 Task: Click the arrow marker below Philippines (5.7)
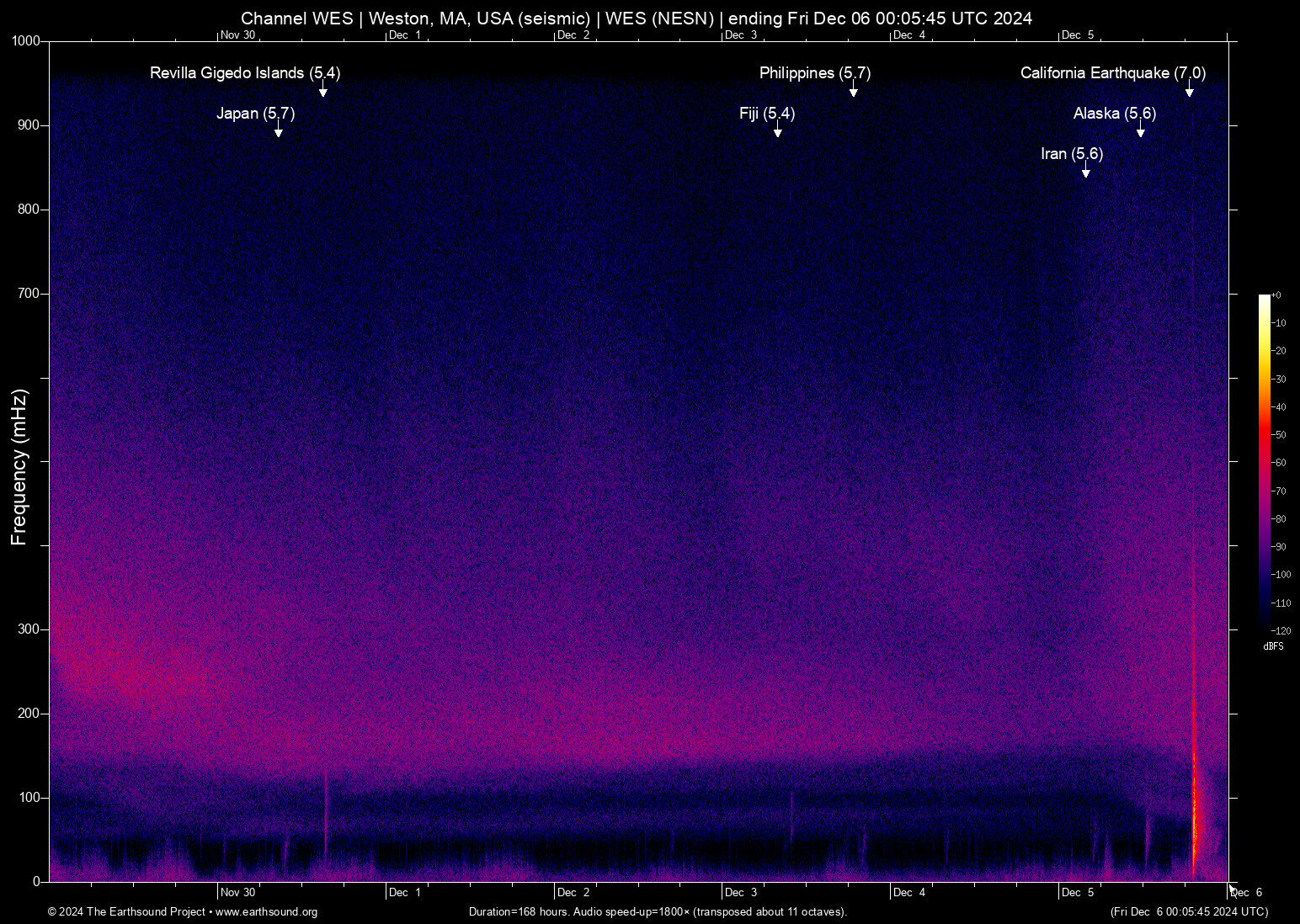click(x=853, y=92)
